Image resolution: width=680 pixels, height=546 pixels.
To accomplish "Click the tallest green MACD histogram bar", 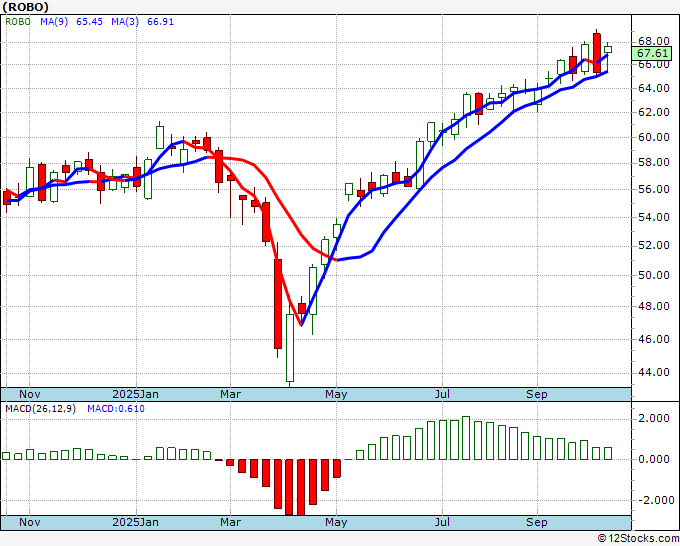I will click(x=466, y=438).
